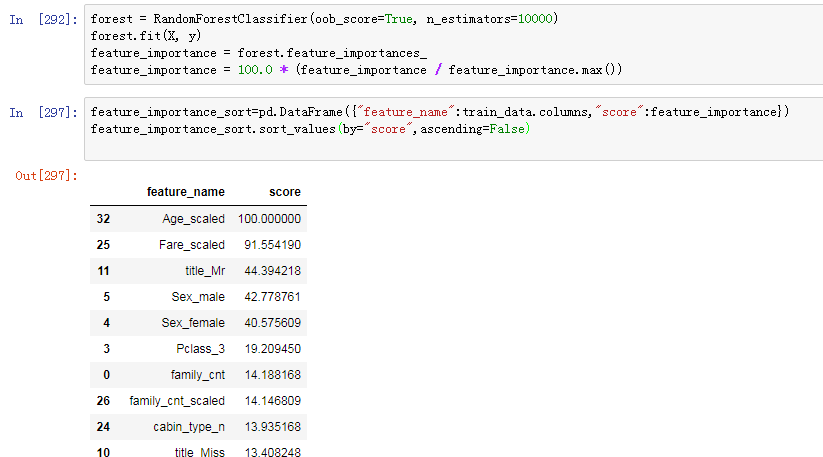Select the score 42.778761

(x=272, y=297)
